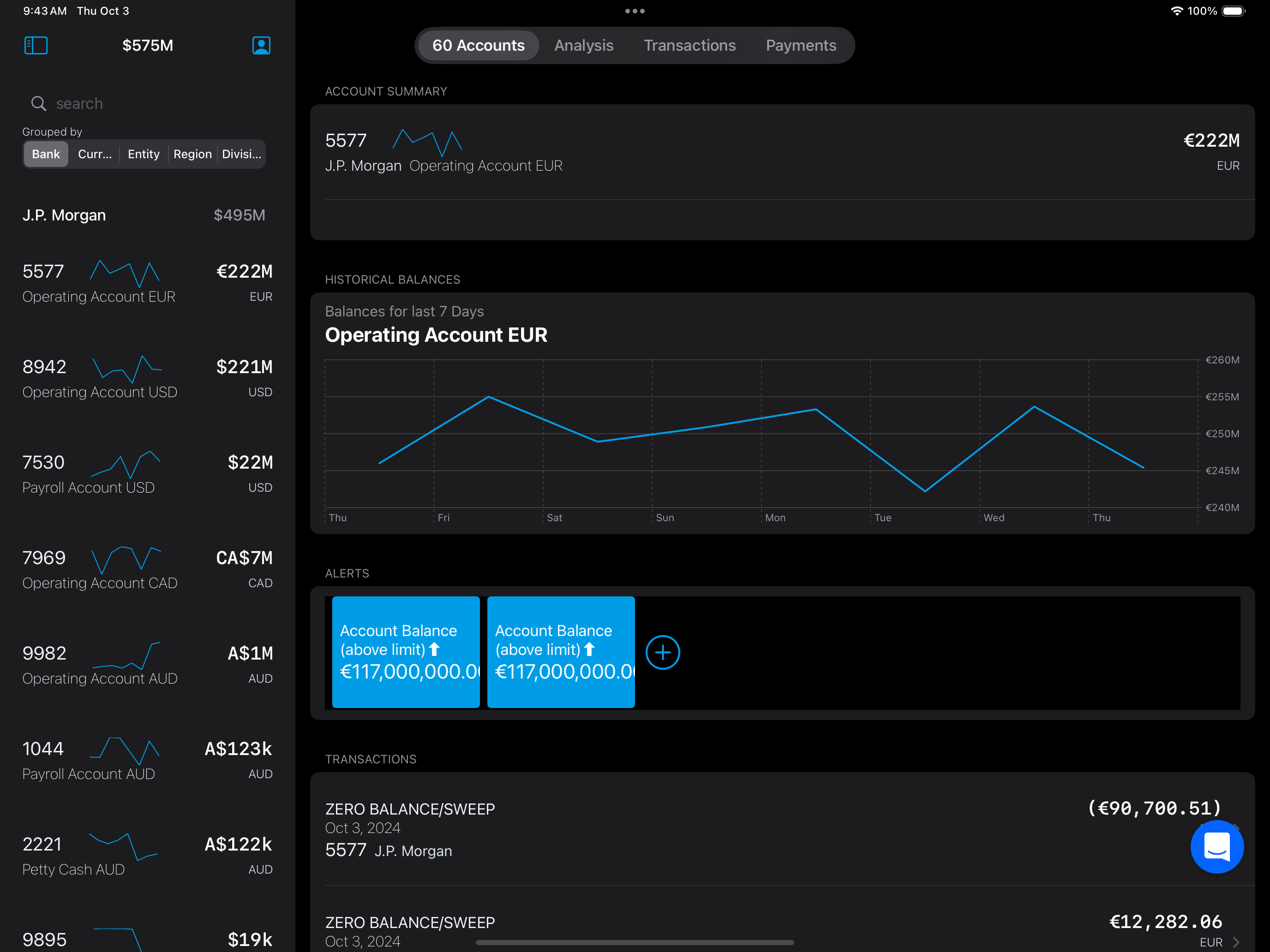
Task: Tap the search magnifier icon
Action: (x=38, y=104)
